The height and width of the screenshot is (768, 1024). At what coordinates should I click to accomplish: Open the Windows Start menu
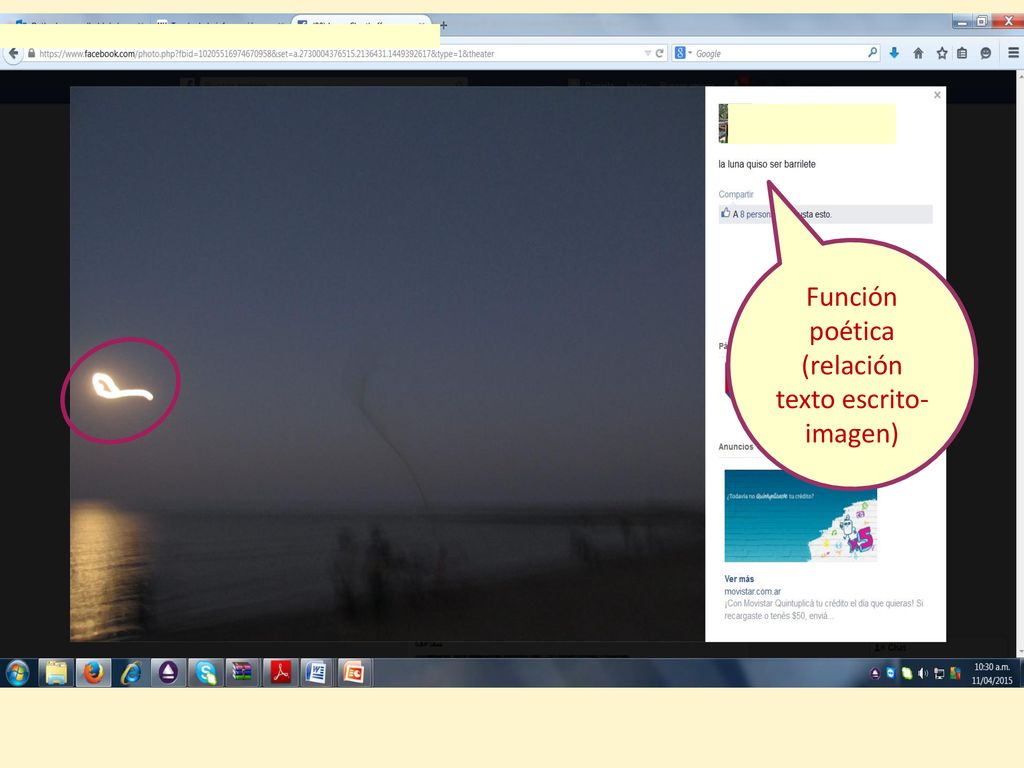(18, 673)
